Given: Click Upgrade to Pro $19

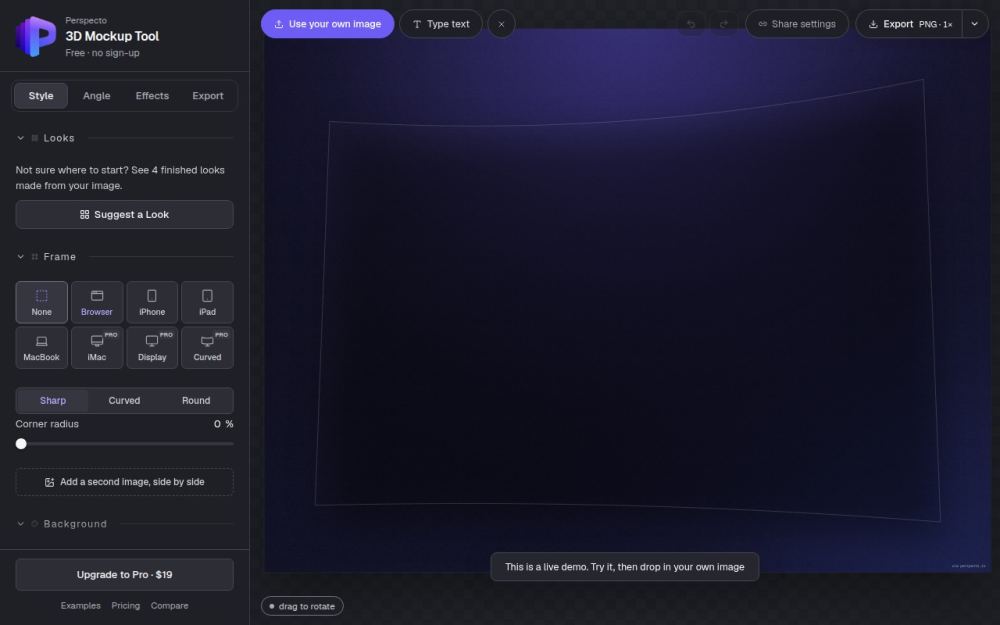Looking at the screenshot, I should 124,575.
